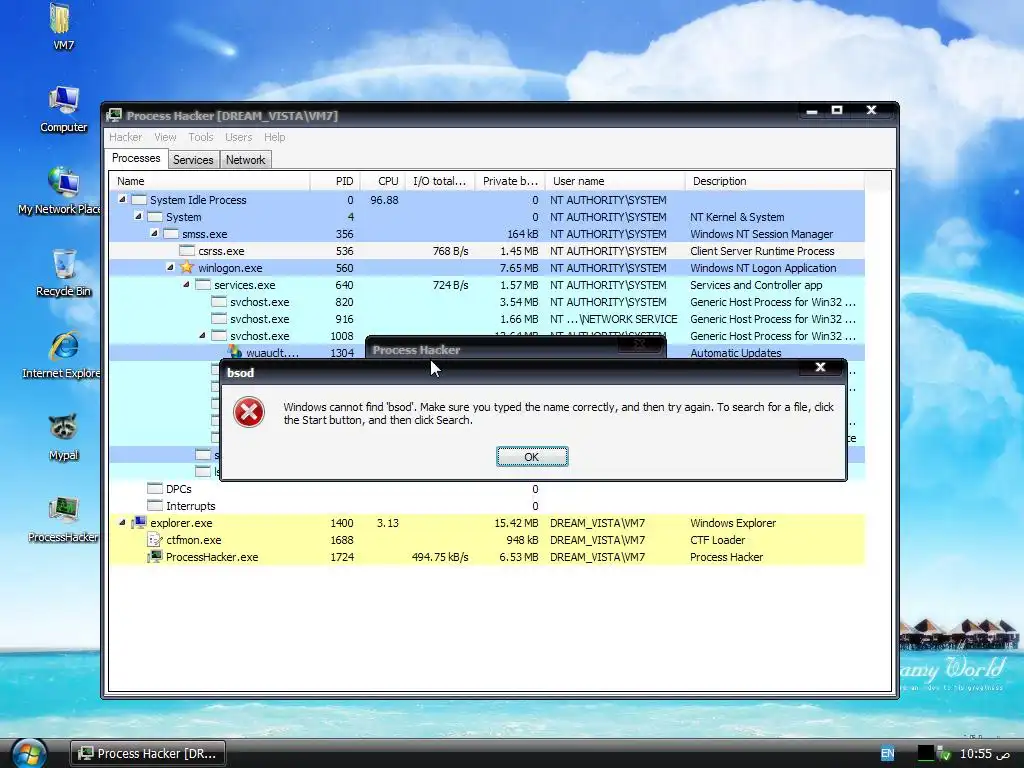Click the Windows NT Session Manager description
The height and width of the screenshot is (768, 1024).
(x=761, y=234)
